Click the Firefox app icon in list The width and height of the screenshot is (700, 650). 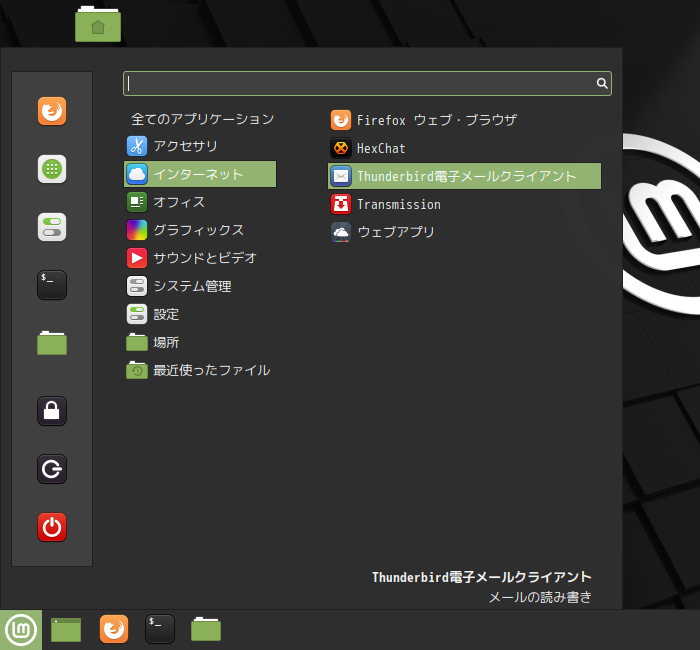[x=341, y=120]
